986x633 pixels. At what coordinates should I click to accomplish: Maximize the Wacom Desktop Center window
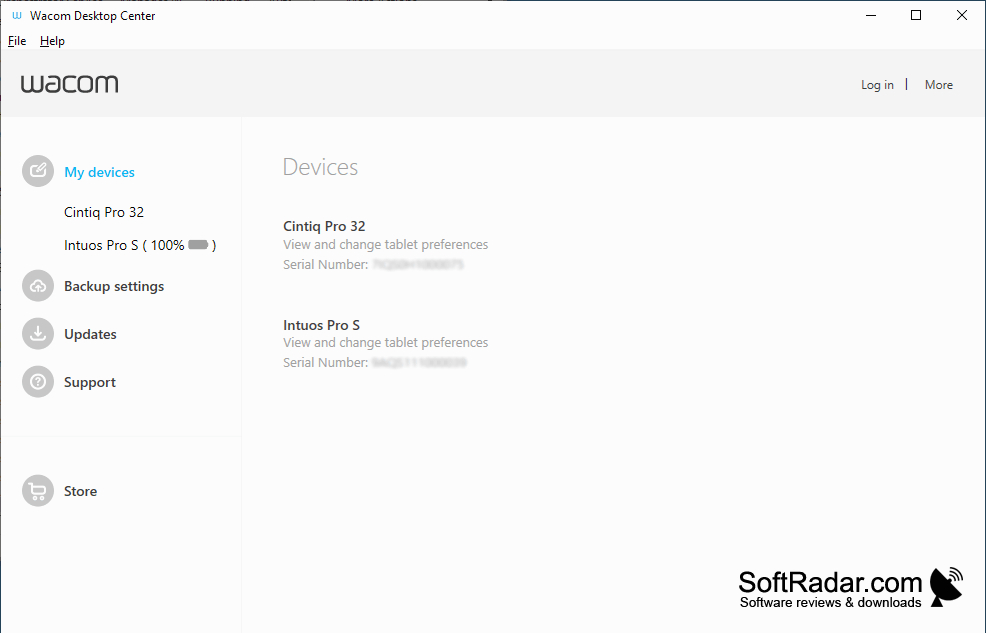[916, 16]
